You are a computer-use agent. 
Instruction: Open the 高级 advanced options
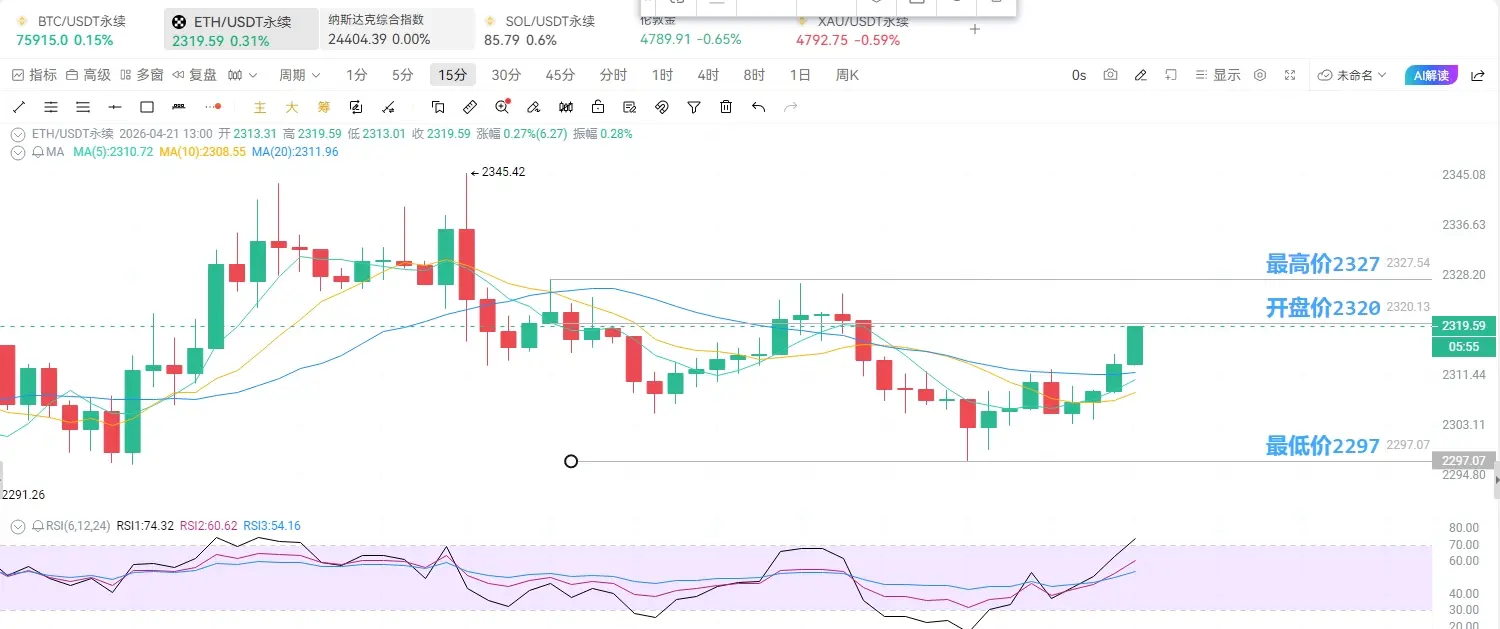point(88,75)
